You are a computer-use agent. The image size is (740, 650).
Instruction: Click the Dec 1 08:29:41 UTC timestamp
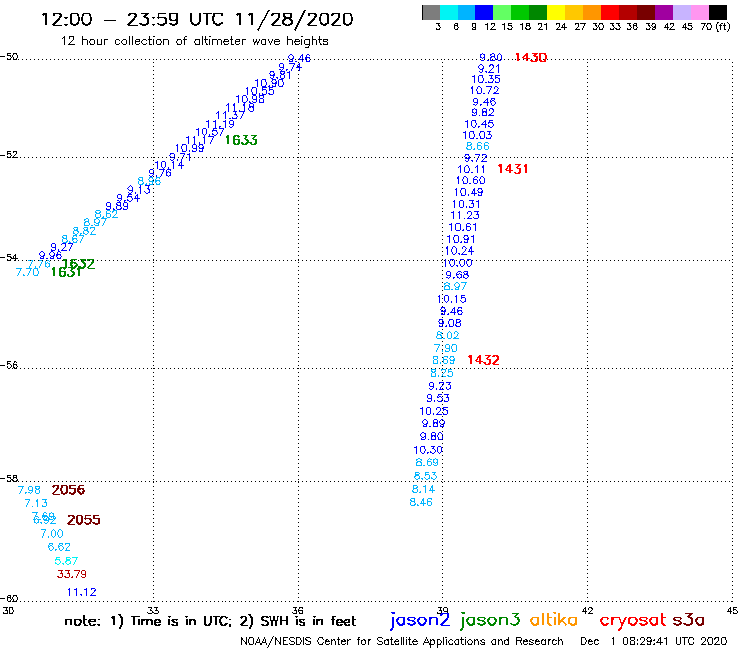coord(654,642)
